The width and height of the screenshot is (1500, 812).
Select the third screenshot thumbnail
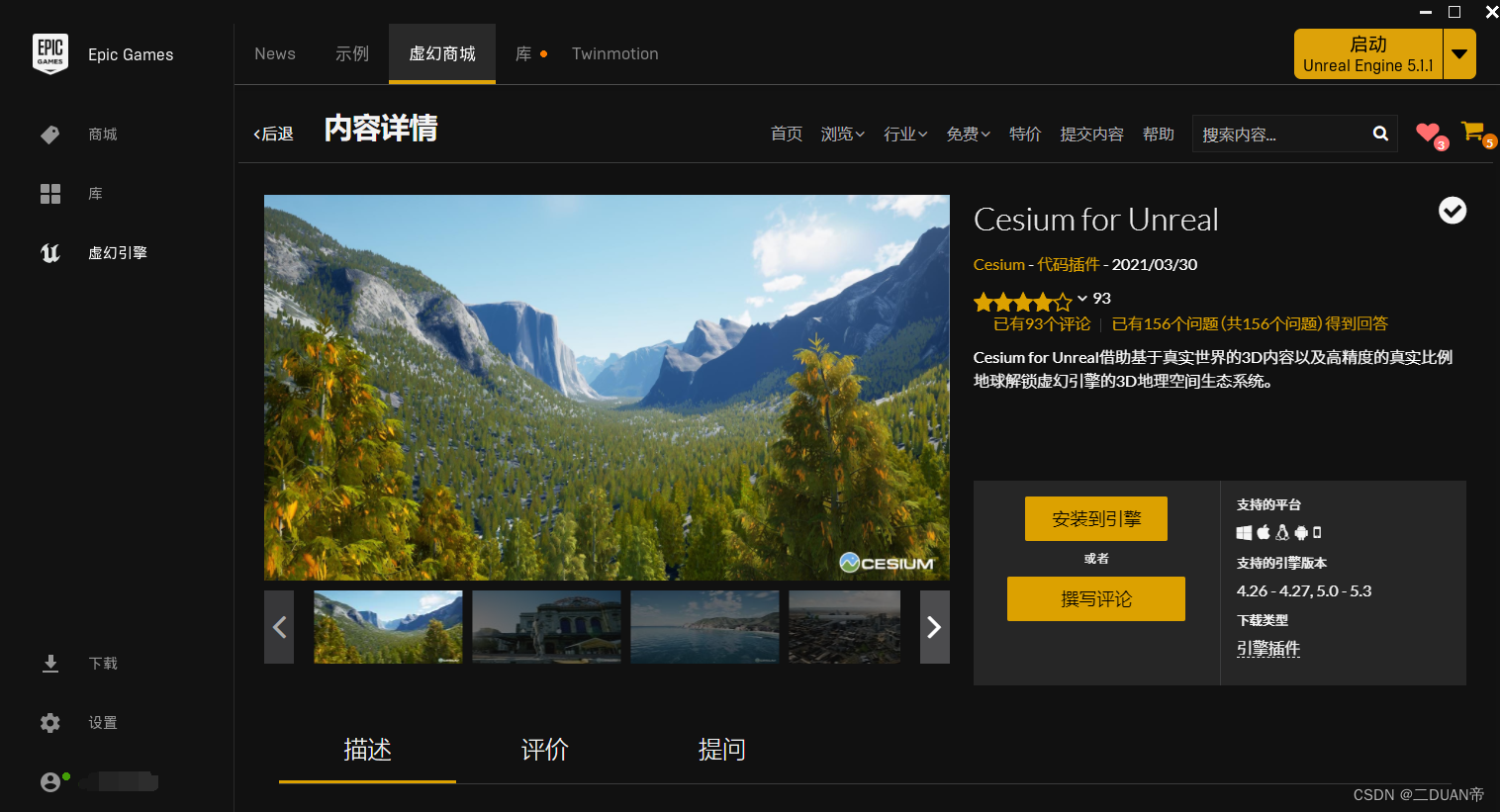(x=704, y=627)
